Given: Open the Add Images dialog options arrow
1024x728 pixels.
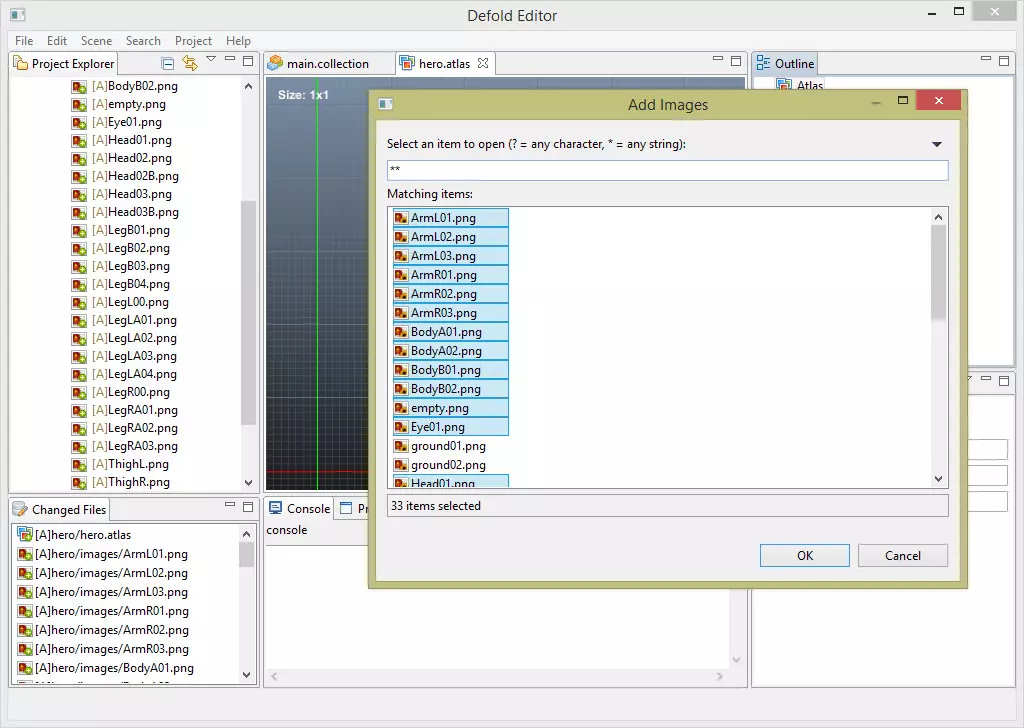Looking at the screenshot, I should tap(937, 145).
